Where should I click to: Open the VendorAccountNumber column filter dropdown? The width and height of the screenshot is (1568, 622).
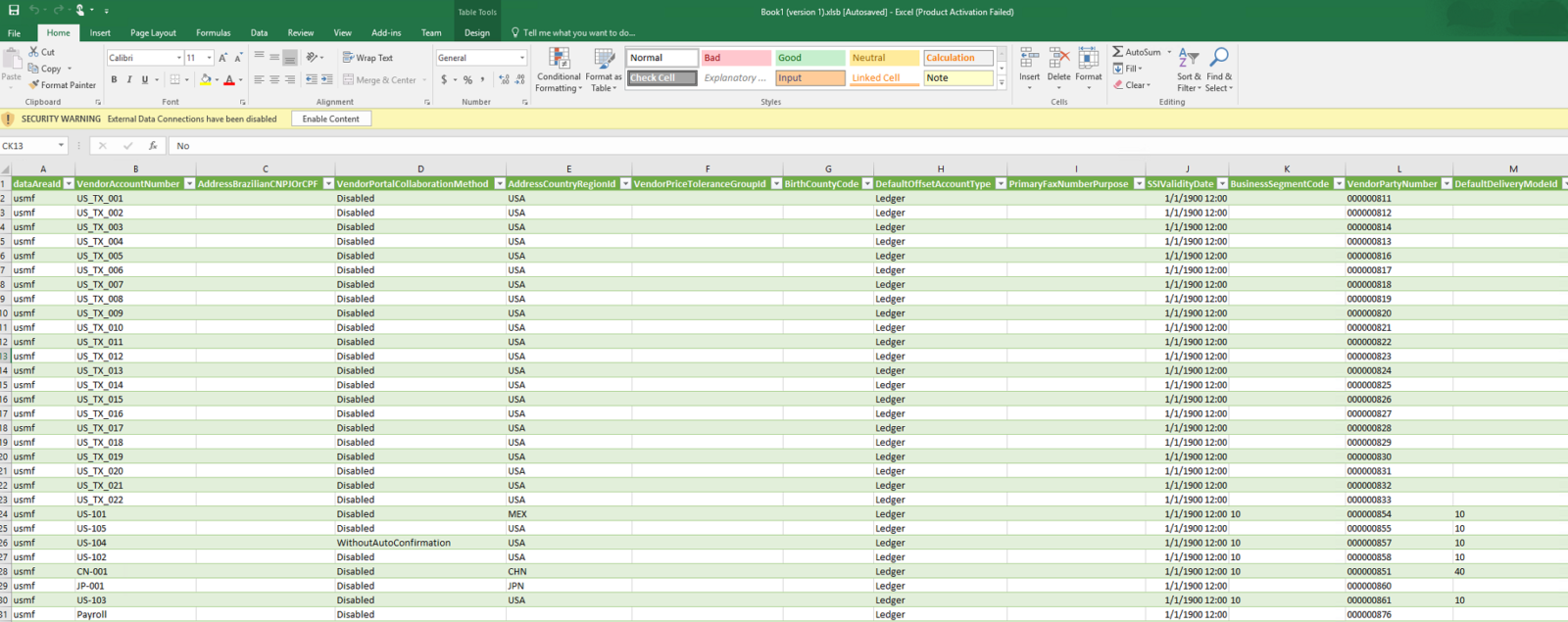[189, 184]
